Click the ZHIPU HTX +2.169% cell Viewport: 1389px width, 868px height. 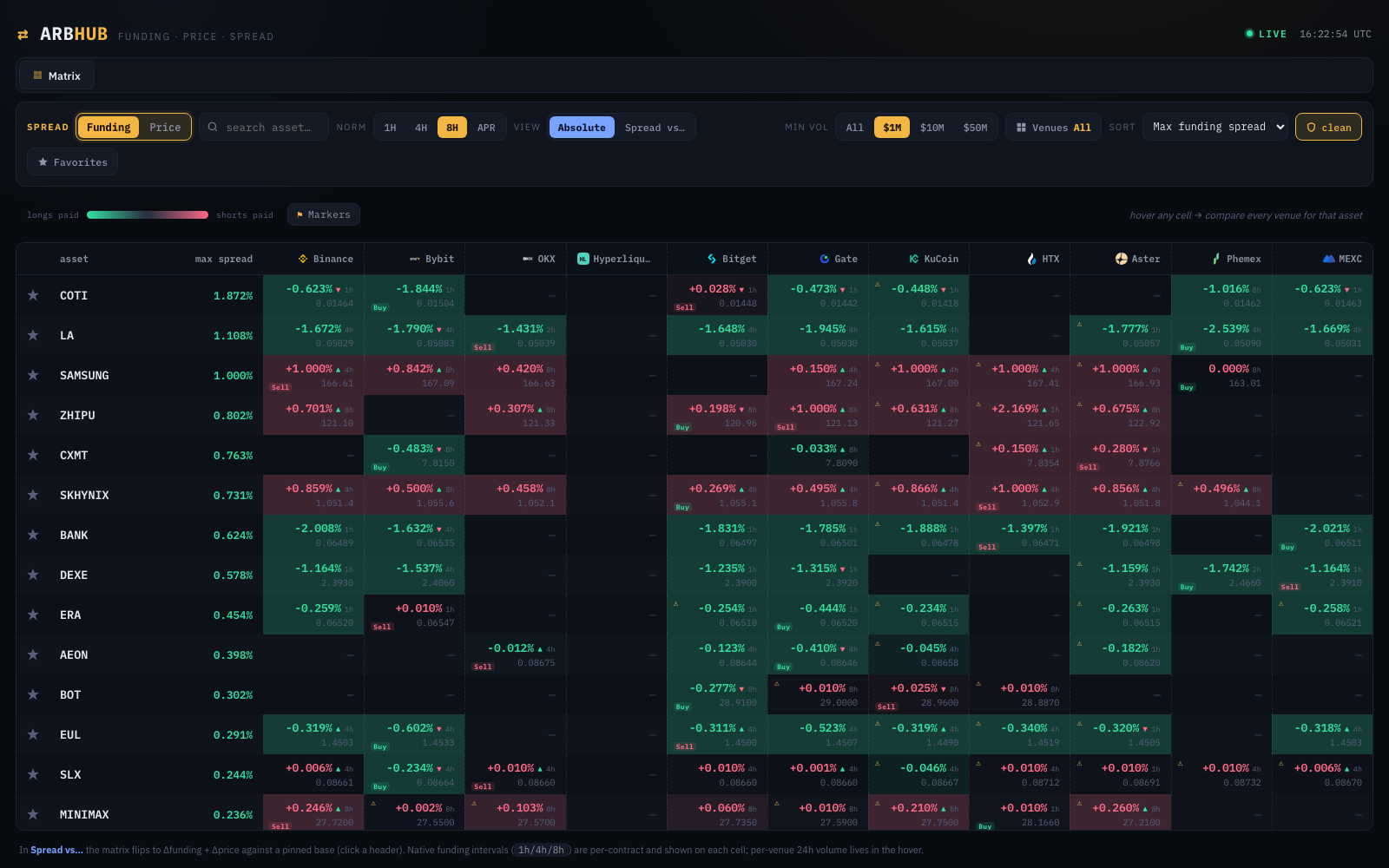pos(1019,415)
